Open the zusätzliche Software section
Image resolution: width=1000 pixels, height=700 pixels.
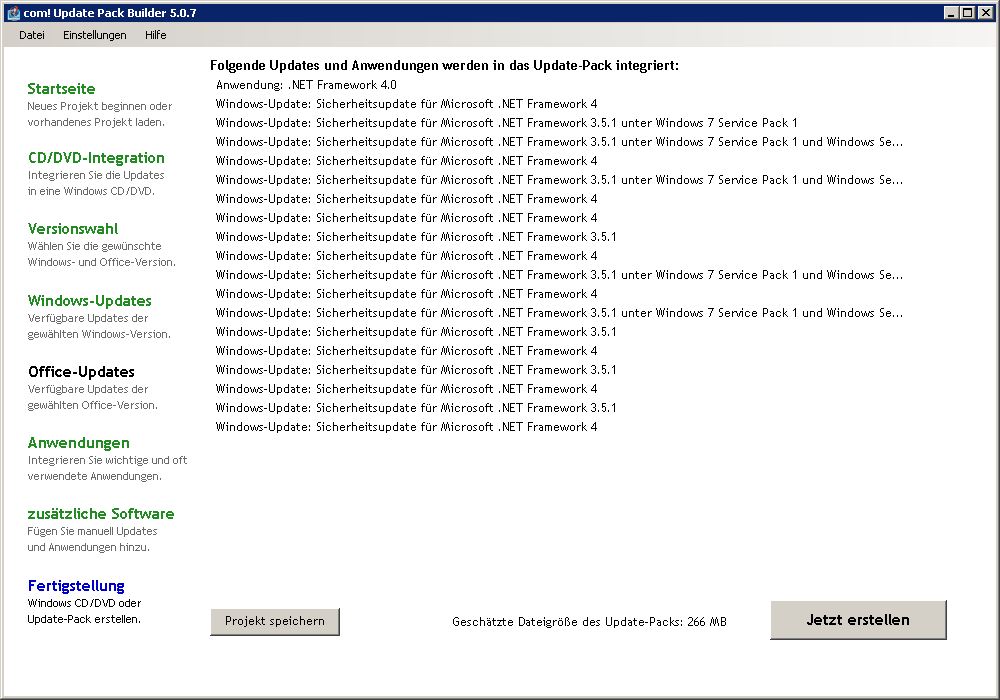tap(101, 513)
